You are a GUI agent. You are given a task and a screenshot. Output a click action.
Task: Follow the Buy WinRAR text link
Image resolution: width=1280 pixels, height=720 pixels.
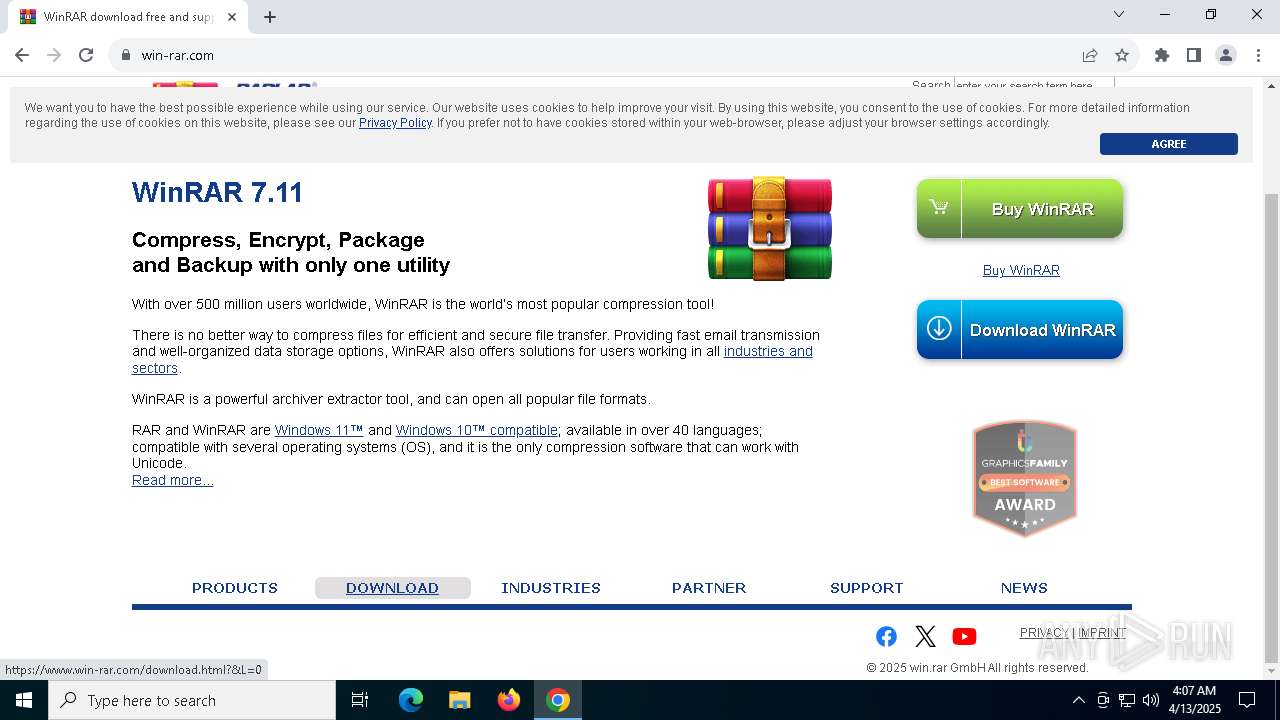click(x=1021, y=270)
